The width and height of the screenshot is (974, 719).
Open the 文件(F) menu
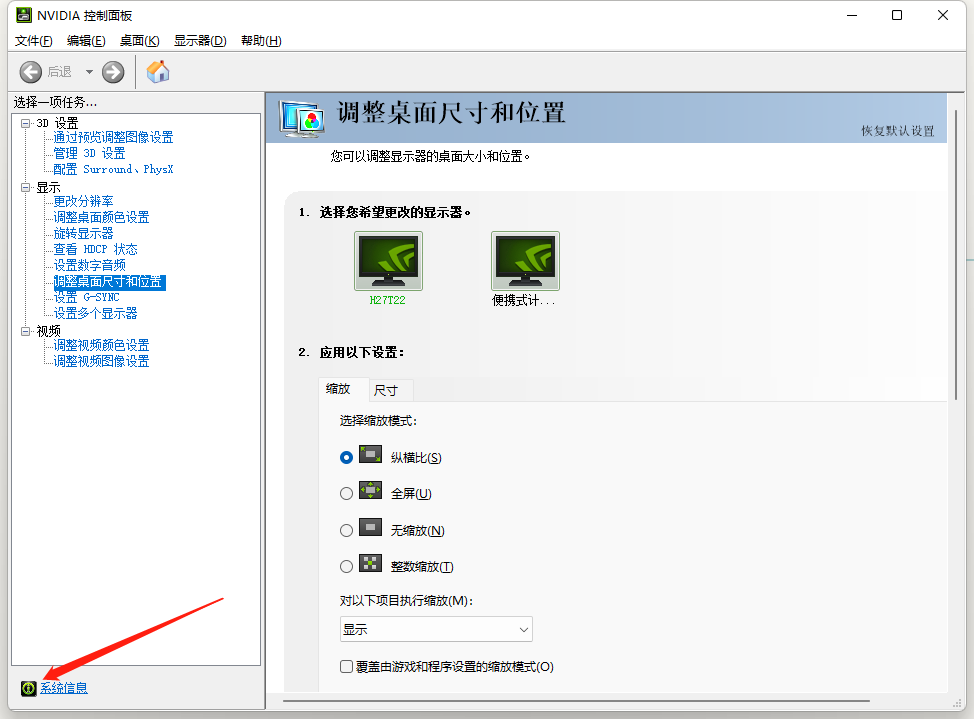point(34,41)
